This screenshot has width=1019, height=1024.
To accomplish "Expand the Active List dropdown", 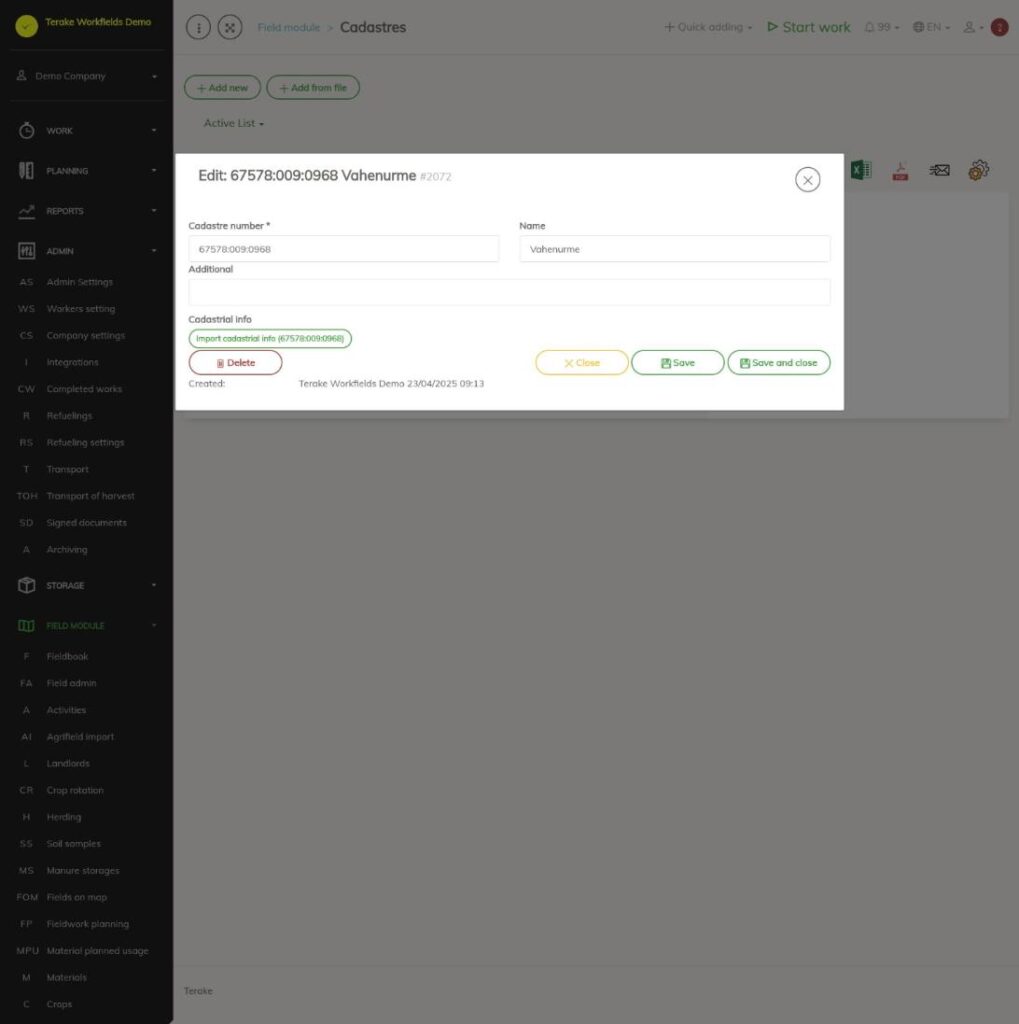I will (234, 123).
